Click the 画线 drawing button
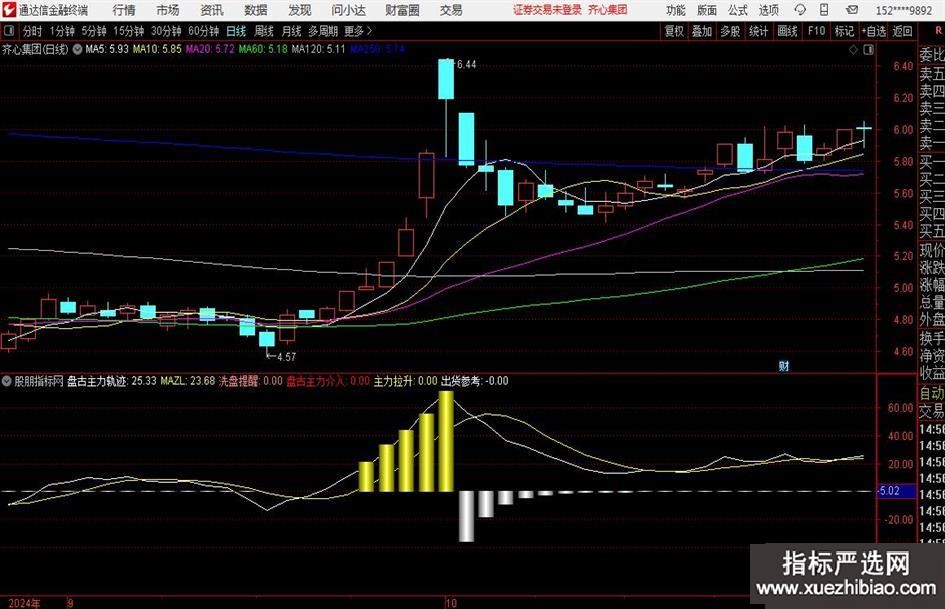Image resolution: width=945 pixels, height=609 pixels. point(787,31)
